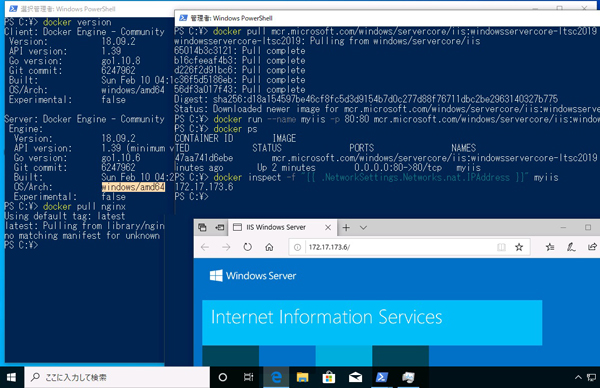Image resolution: width=600 pixels, height=388 pixels.
Task: Click 'docker version' command in back PowerShell
Action: pos(77,22)
